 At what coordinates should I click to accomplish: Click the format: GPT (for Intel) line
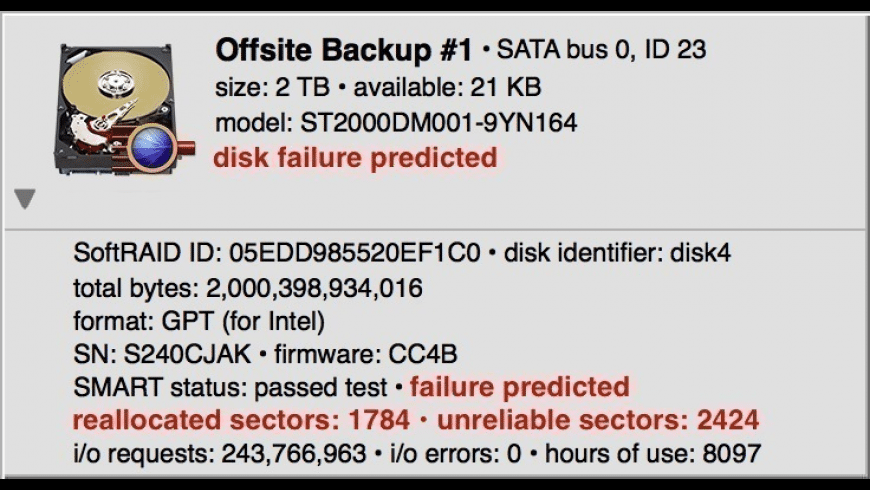pyautogui.click(x=199, y=323)
